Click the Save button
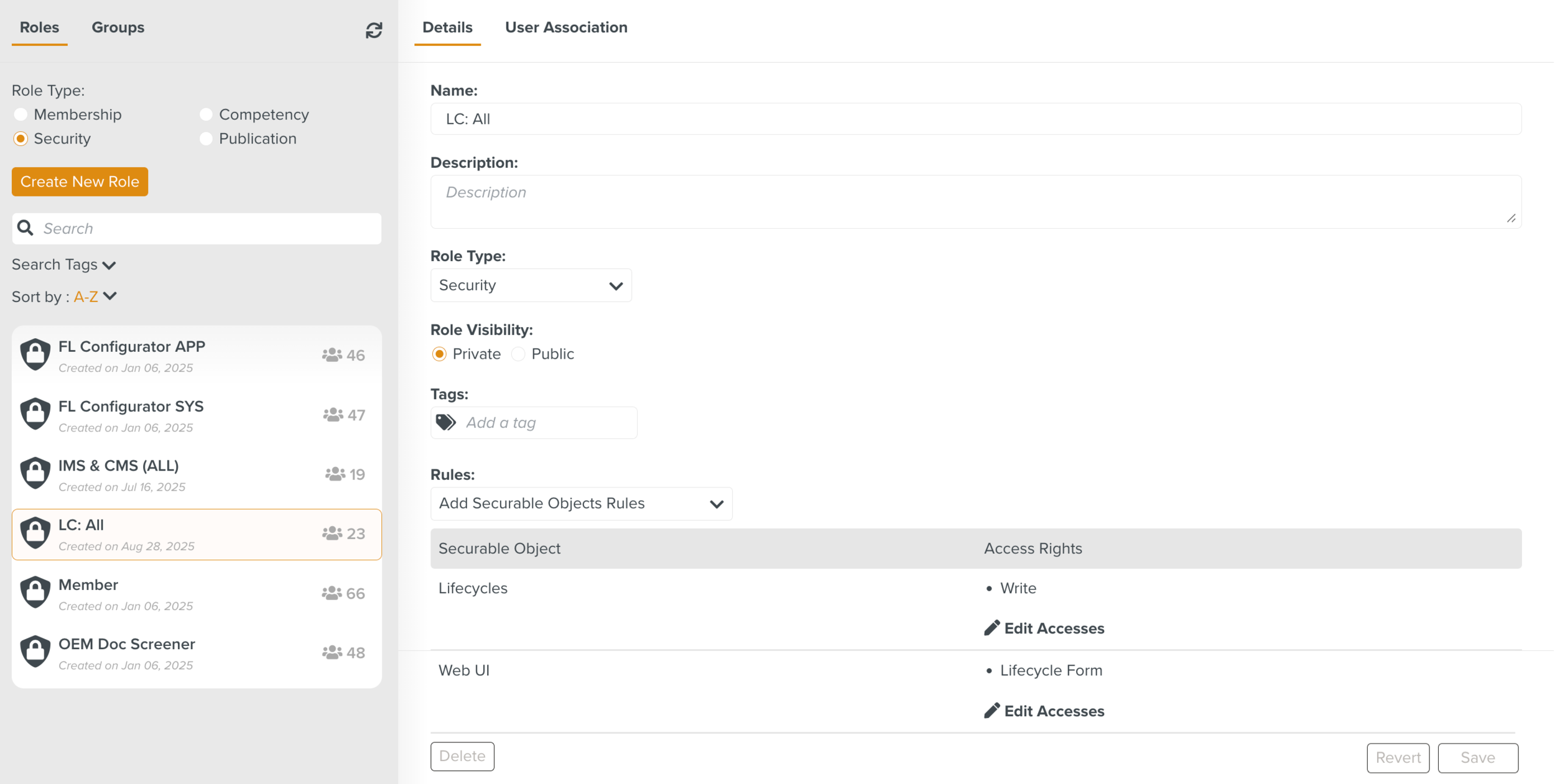1555x784 pixels. pyautogui.click(x=1477, y=757)
